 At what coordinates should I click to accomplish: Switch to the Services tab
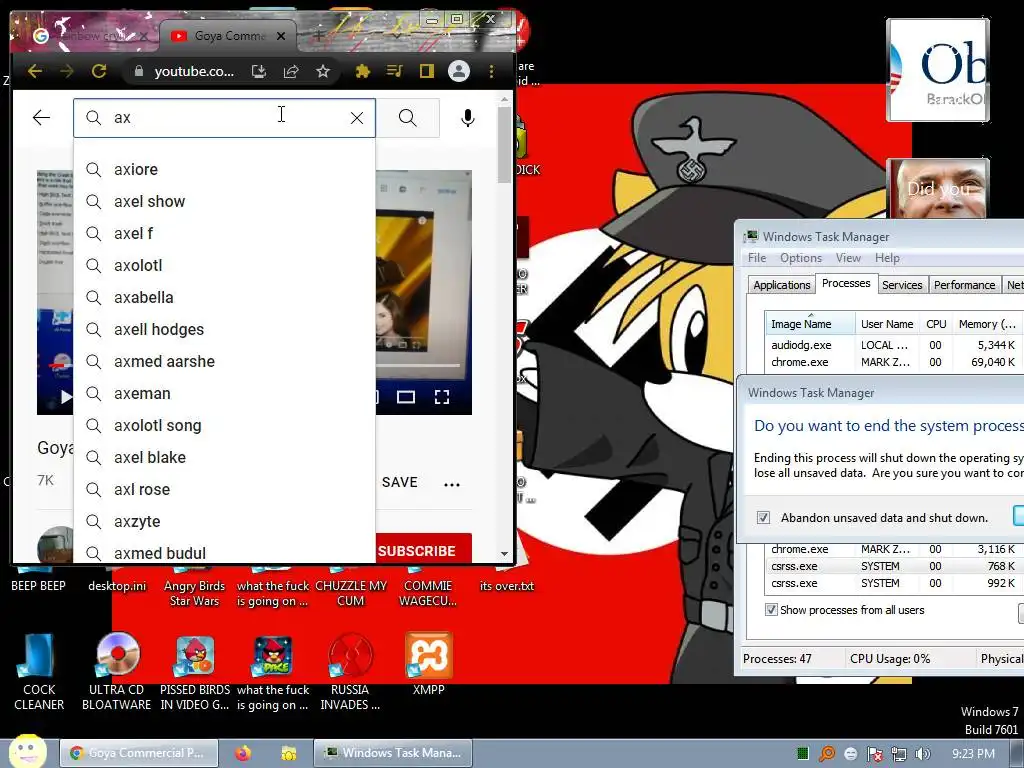[902, 285]
